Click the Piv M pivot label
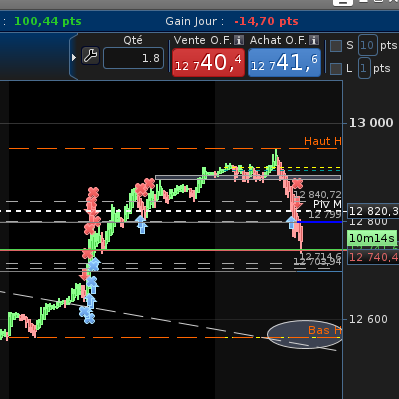This screenshot has width=399, height=399. pos(327,204)
